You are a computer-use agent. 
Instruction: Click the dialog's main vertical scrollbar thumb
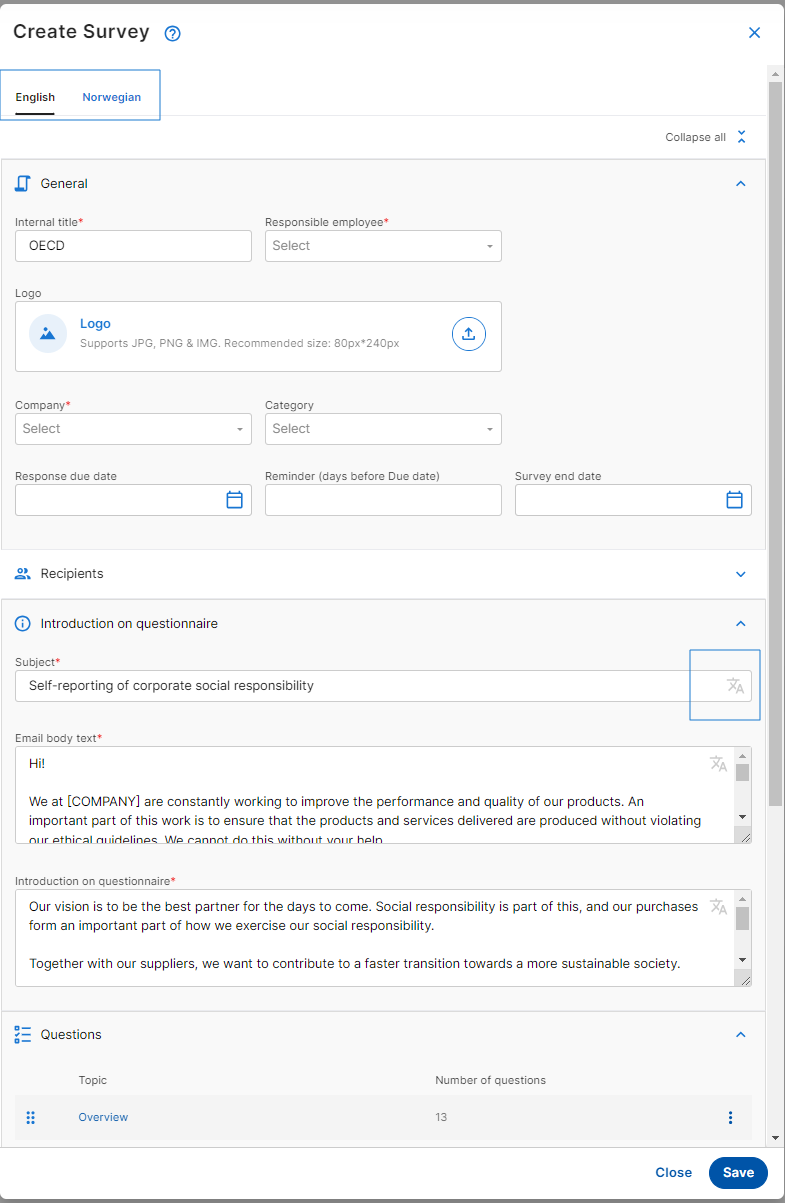[x=775, y=444]
